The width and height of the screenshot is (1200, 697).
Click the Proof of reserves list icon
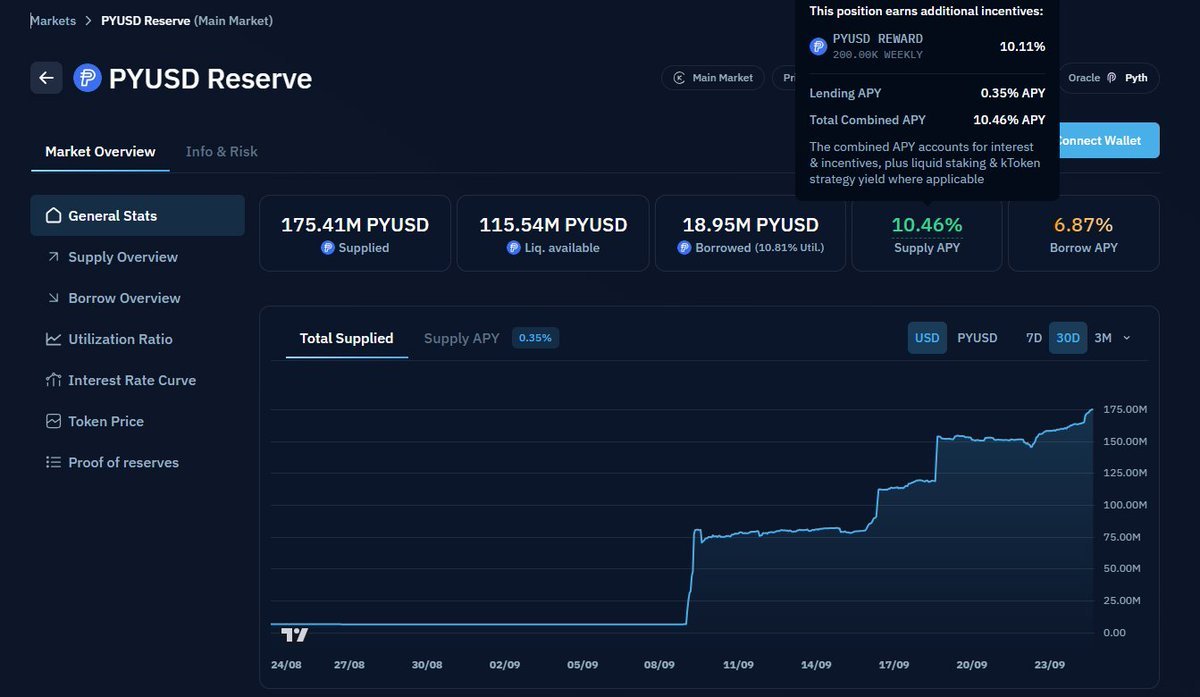tap(54, 462)
